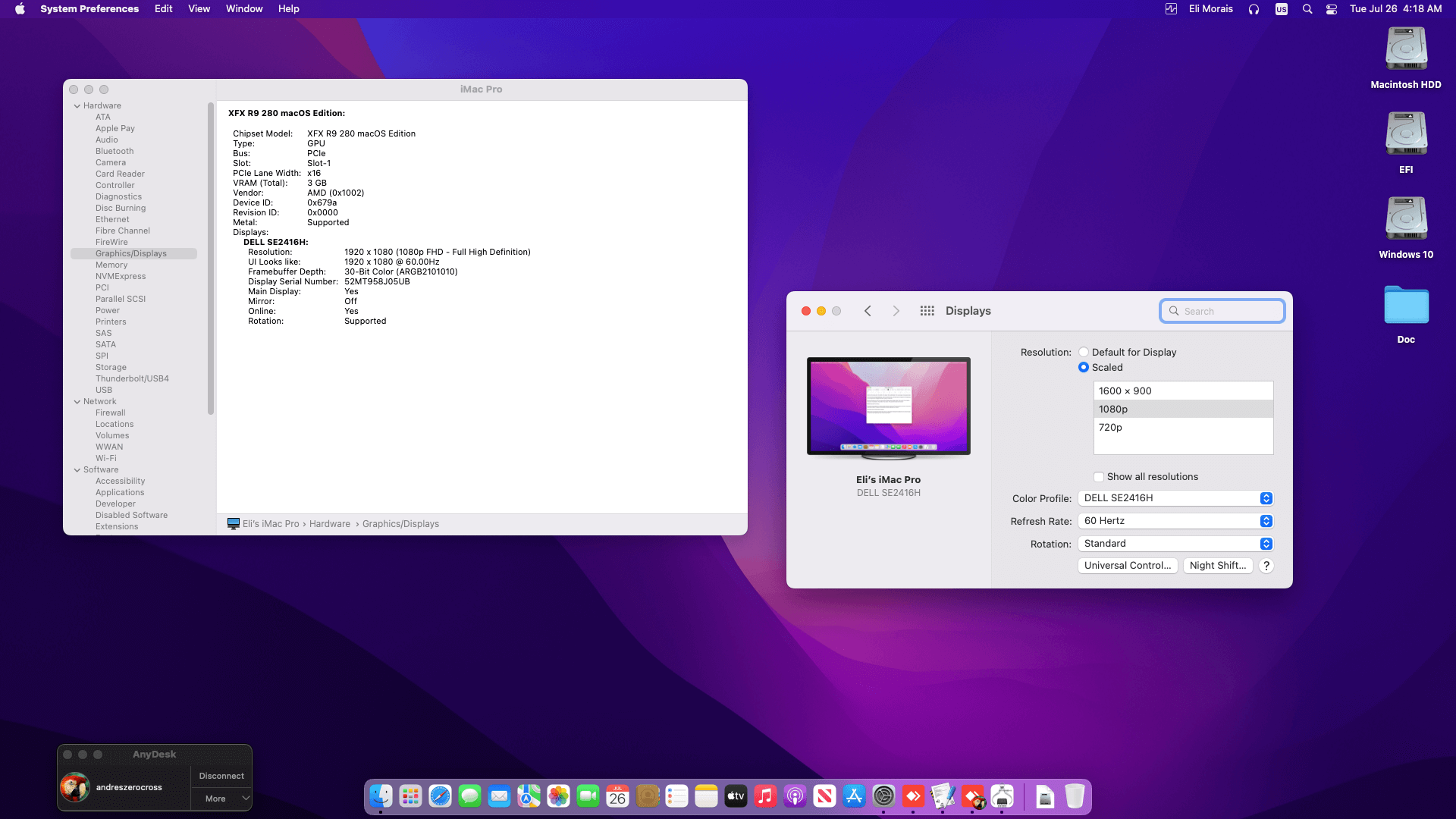This screenshot has width=1456, height=819.
Task: Open the App Store from the Dock
Action: click(x=854, y=796)
